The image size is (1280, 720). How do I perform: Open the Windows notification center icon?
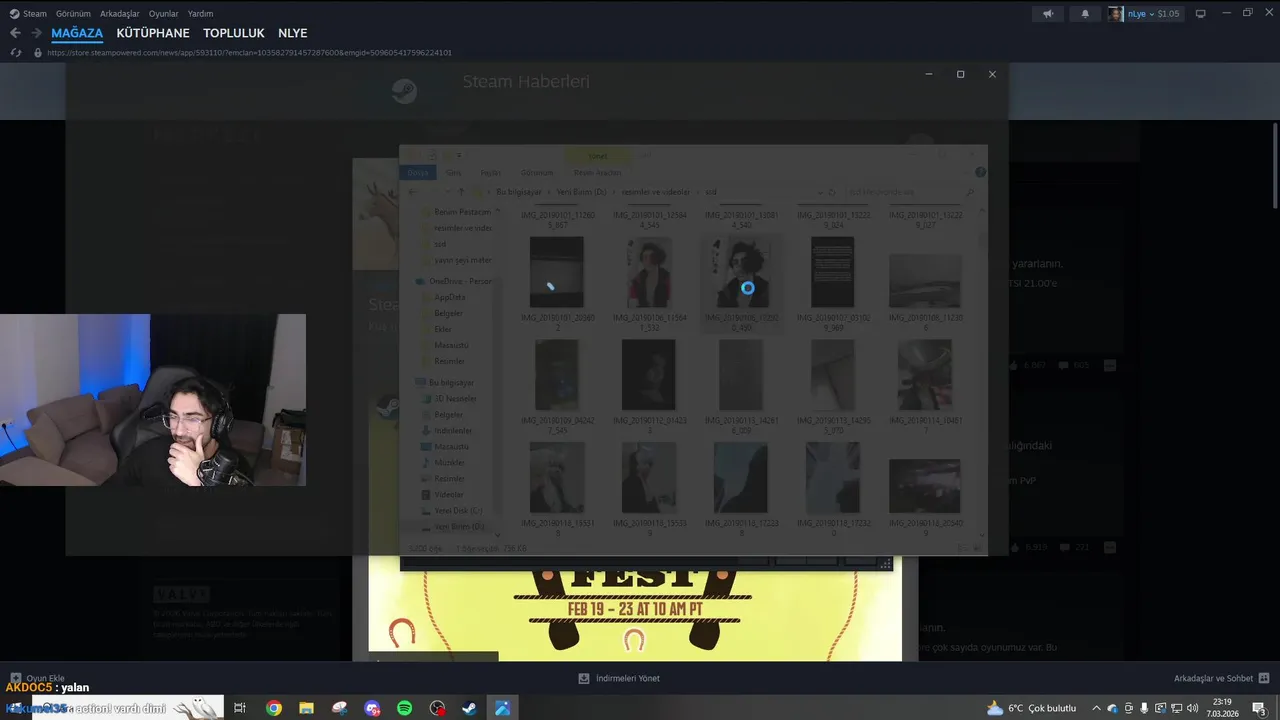click(x=1259, y=708)
